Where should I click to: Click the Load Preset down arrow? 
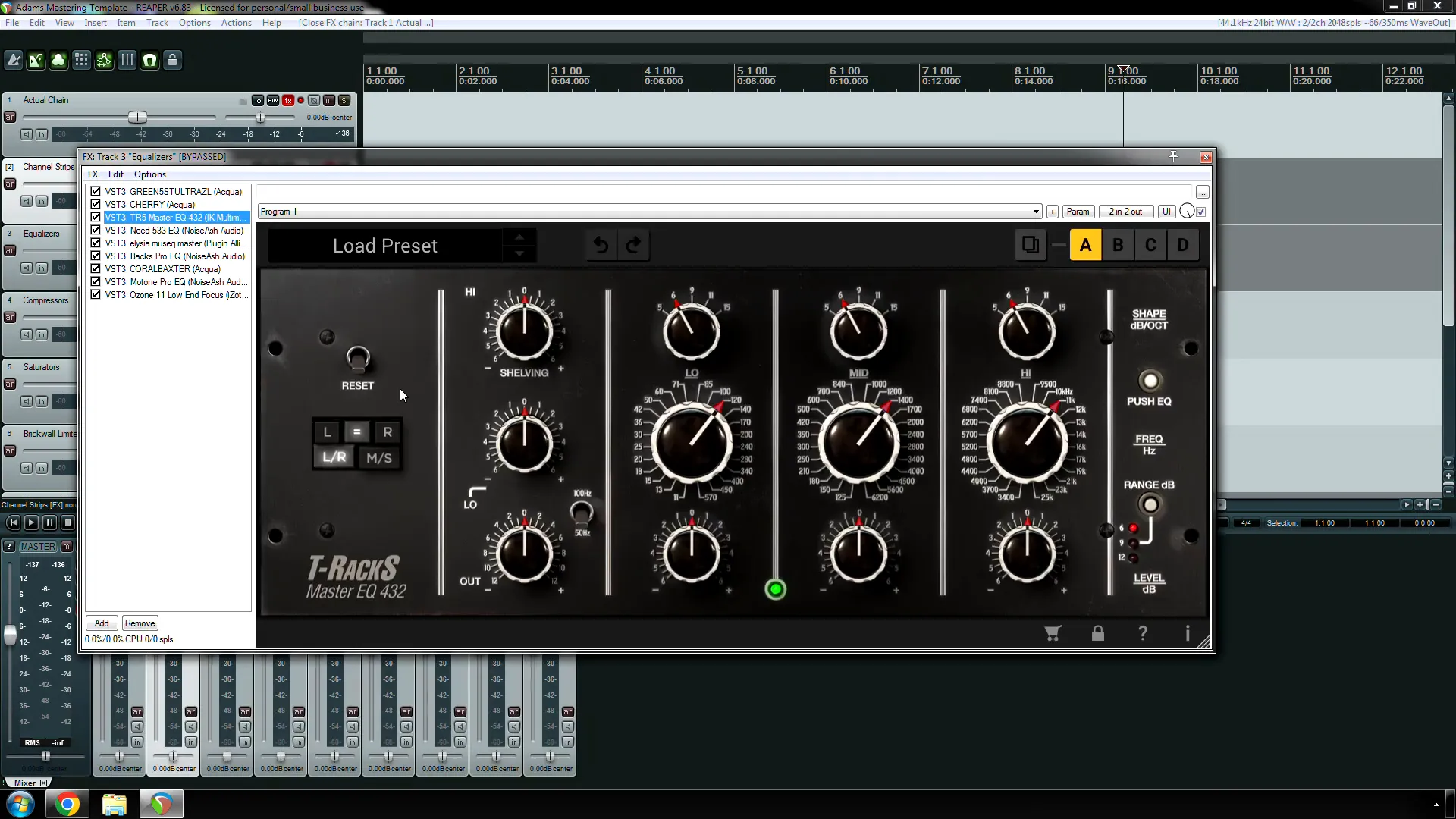coord(519,254)
